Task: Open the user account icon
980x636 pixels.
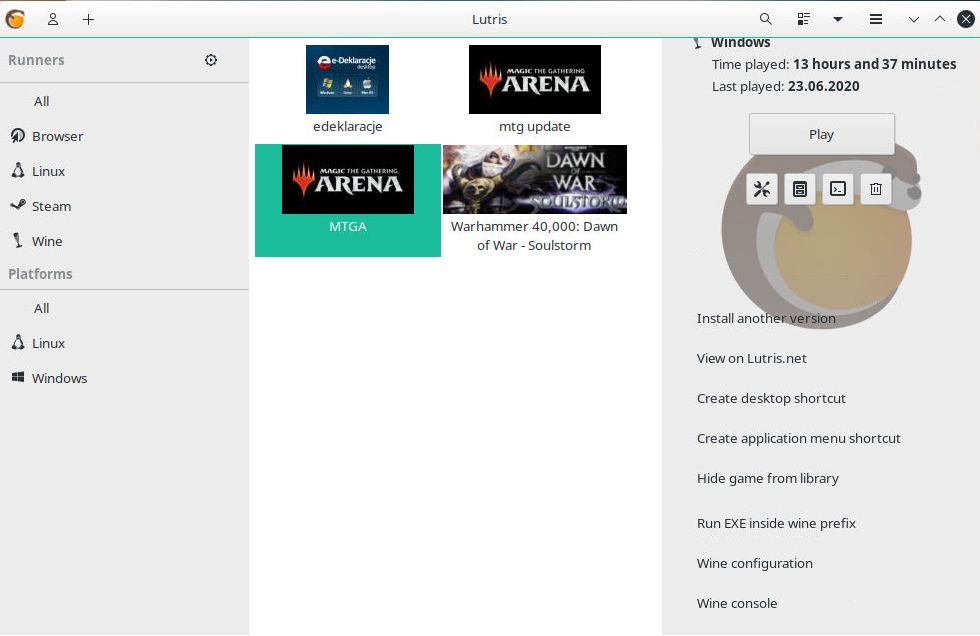Action: 53,19
